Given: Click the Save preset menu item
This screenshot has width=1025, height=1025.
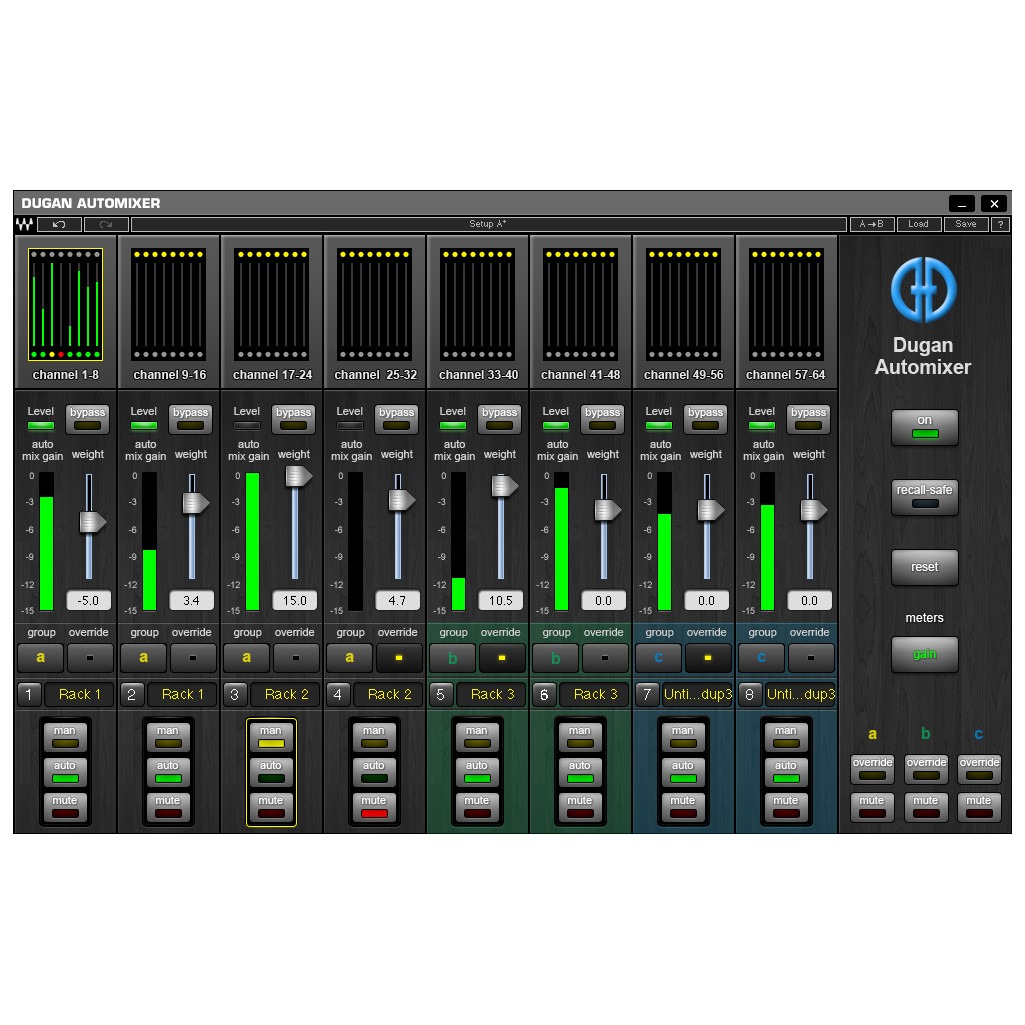Looking at the screenshot, I should (x=965, y=225).
